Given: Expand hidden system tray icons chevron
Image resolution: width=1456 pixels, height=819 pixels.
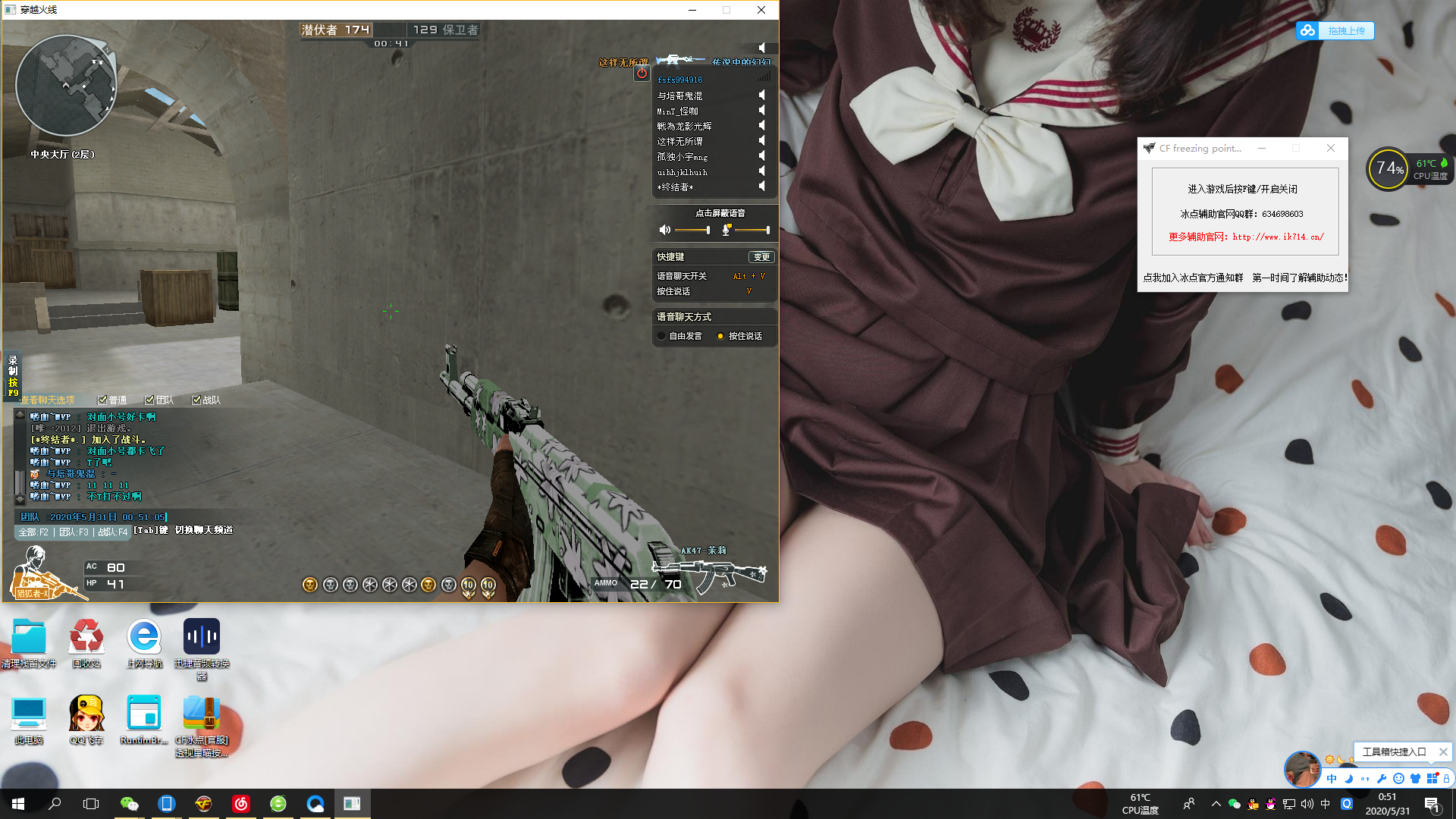Looking at the screenshot, I should (x=1216, y=804).
